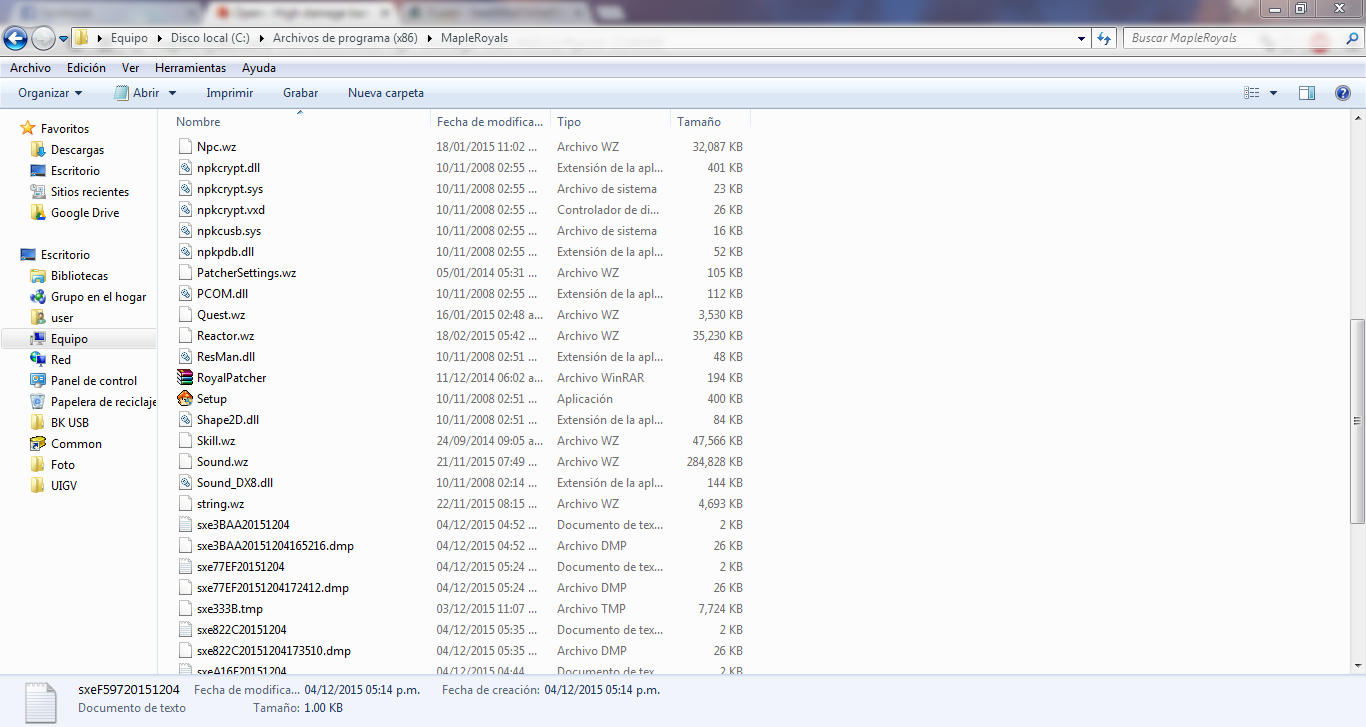Open address bar history dropdown
Viewport: 1366px width, 727px height.
pos(1082,38)
